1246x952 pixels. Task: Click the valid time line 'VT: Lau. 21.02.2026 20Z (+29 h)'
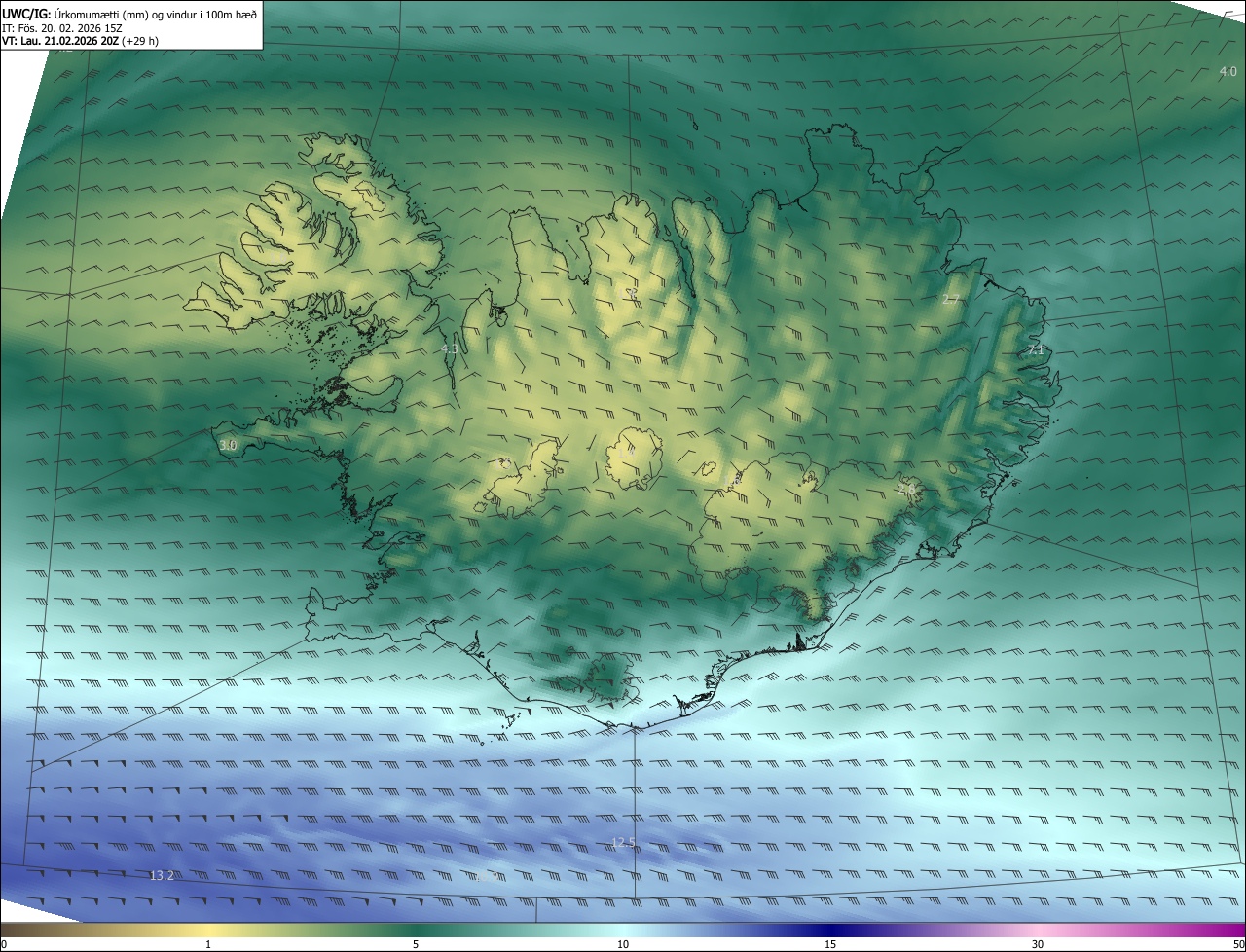[x=81, y=41]
